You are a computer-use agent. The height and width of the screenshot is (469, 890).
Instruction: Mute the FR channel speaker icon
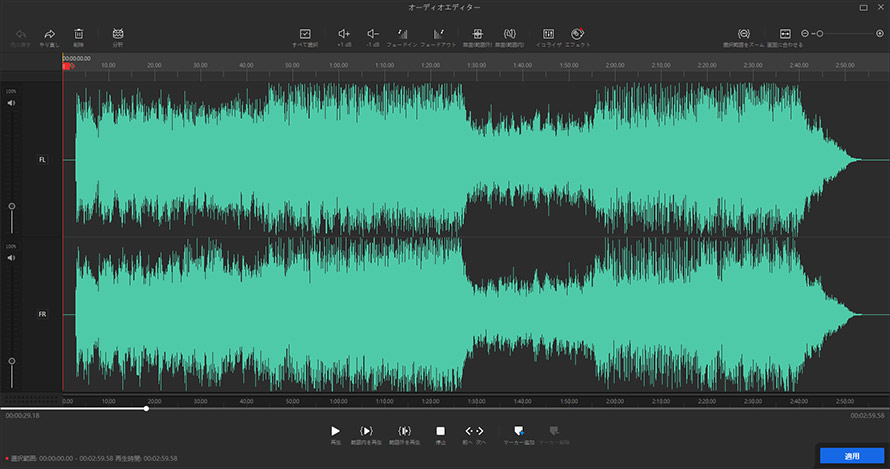pyautogui.click(x=11, y=258)
